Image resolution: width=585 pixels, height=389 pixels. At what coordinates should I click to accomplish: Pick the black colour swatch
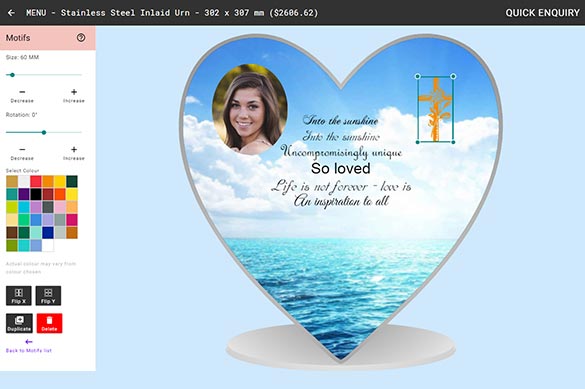pyautogui.click(x=36, y=194)
